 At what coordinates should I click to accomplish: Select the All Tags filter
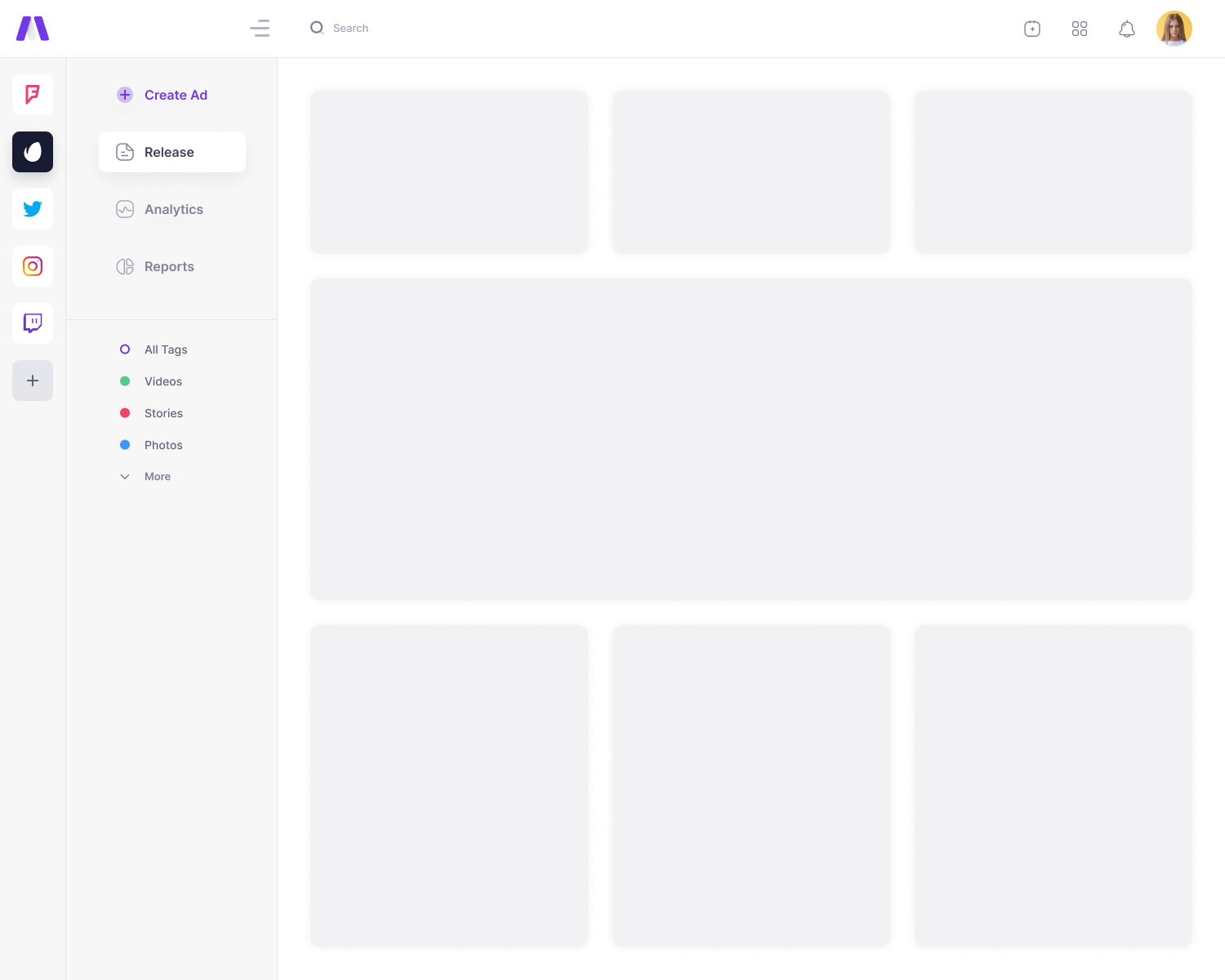165,350
